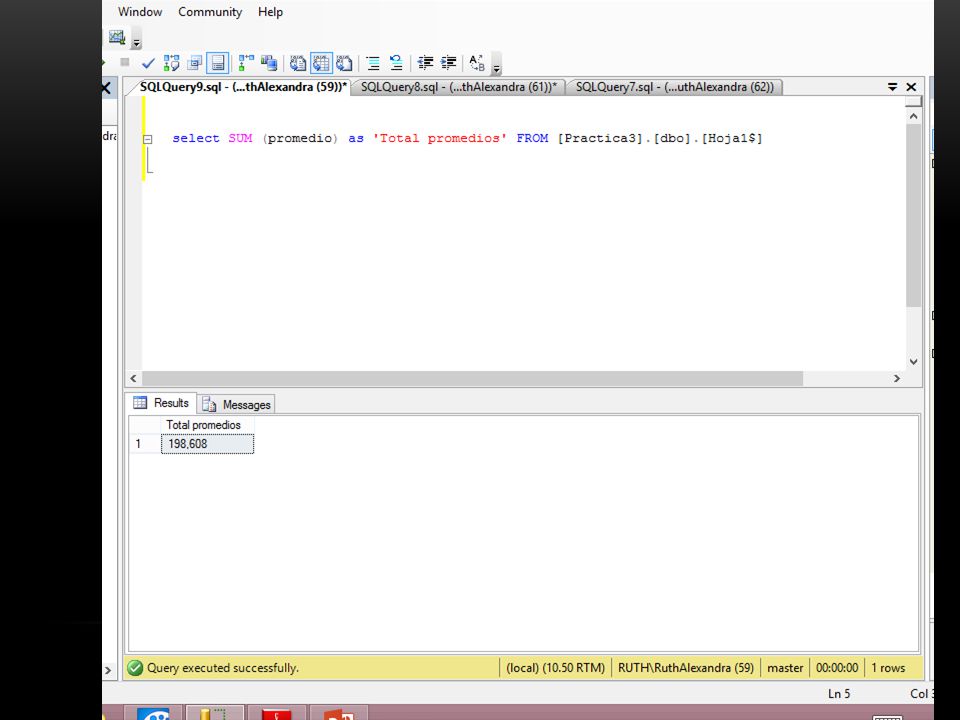Collapse the select statement outline box
960x720 pixels.
click(148, 139)
